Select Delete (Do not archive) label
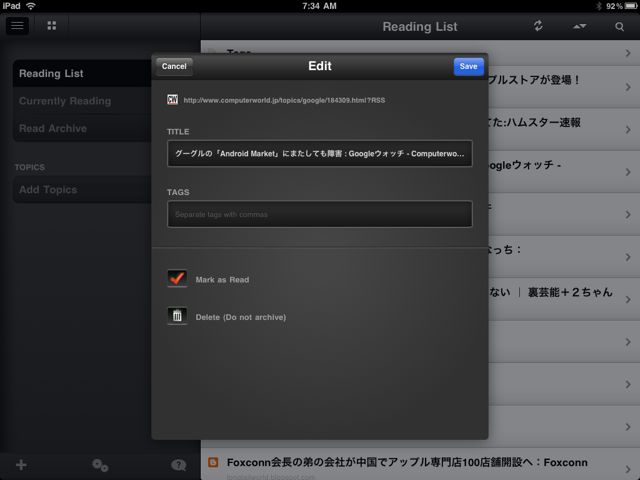Screen dimensions: 640x480 click(x=241, y=317)
